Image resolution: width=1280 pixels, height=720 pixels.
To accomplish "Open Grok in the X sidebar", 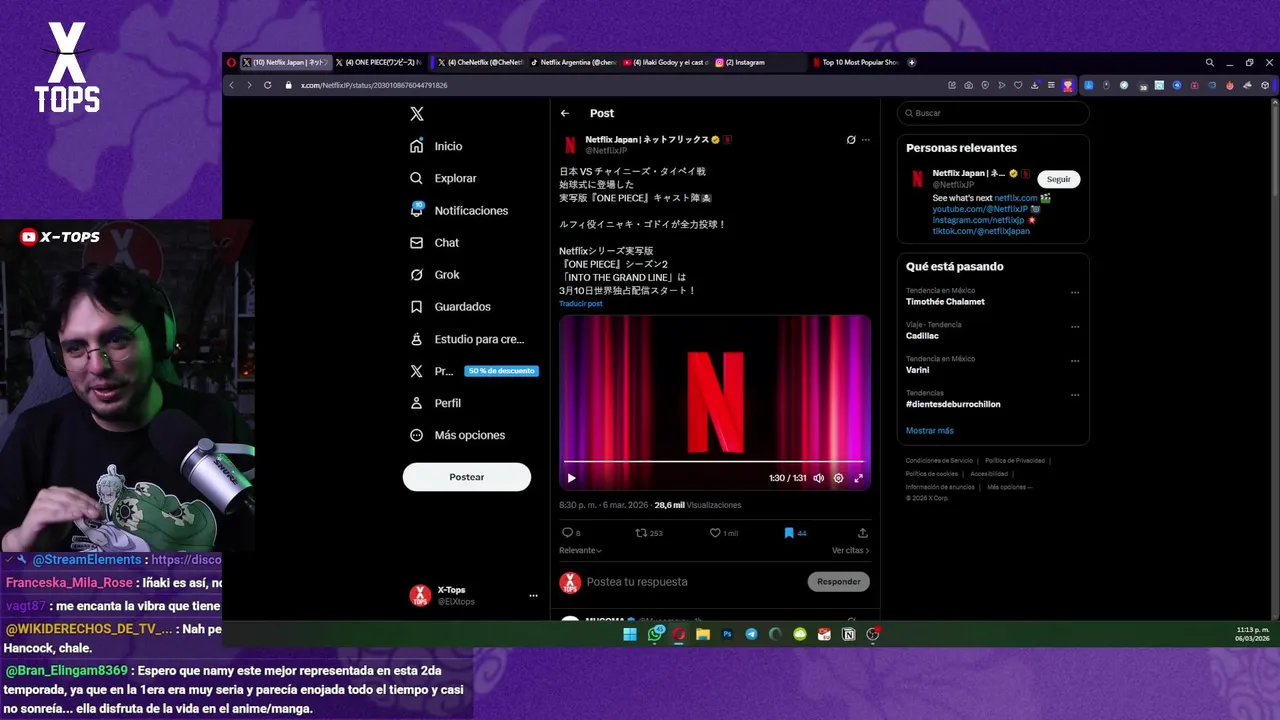I will point(434,275).
